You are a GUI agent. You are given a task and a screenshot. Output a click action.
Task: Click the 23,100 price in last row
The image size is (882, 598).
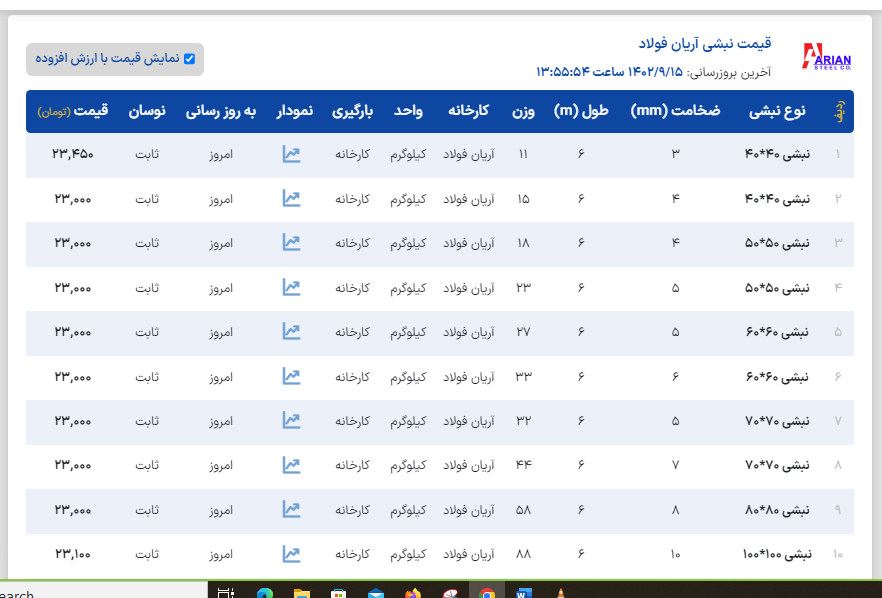point(73,553)
